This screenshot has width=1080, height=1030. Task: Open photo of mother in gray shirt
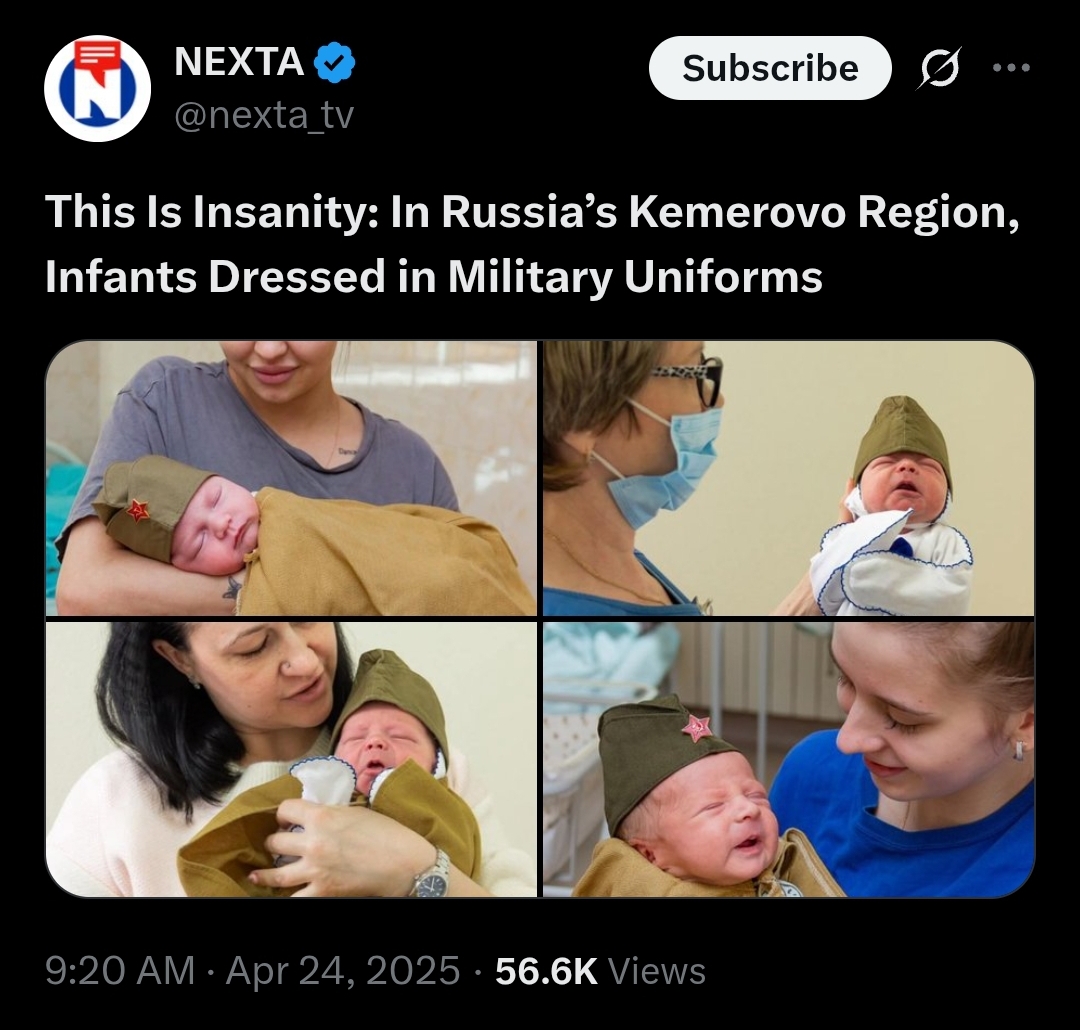coord(291,477)
